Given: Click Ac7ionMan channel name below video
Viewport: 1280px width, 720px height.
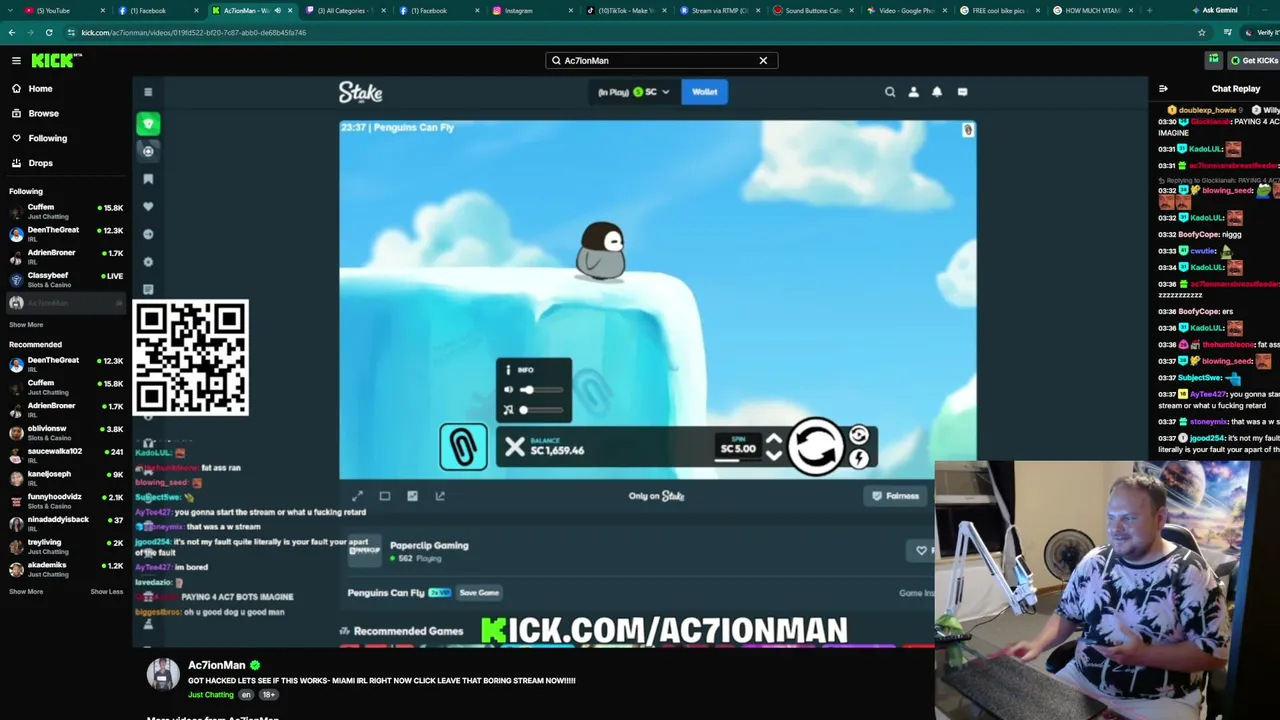Looking at the screenshot, I should pyautogui.click(x=217, y=665).
